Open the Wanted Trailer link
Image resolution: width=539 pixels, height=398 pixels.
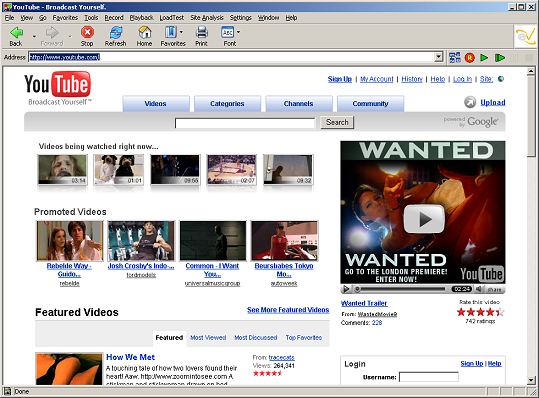click(x=364, y=303)
